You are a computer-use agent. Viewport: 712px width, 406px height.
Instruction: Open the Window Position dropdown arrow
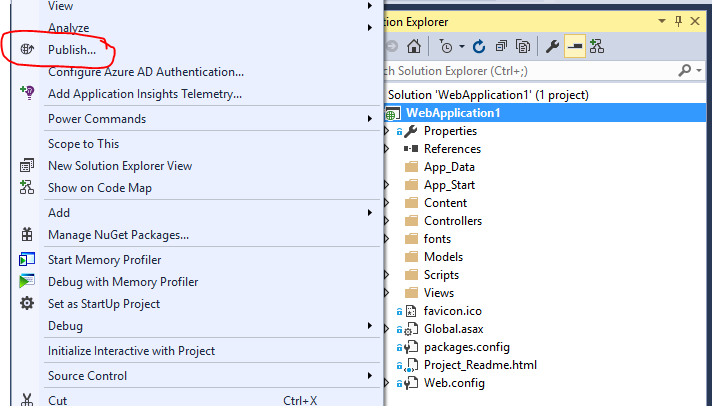661,20
